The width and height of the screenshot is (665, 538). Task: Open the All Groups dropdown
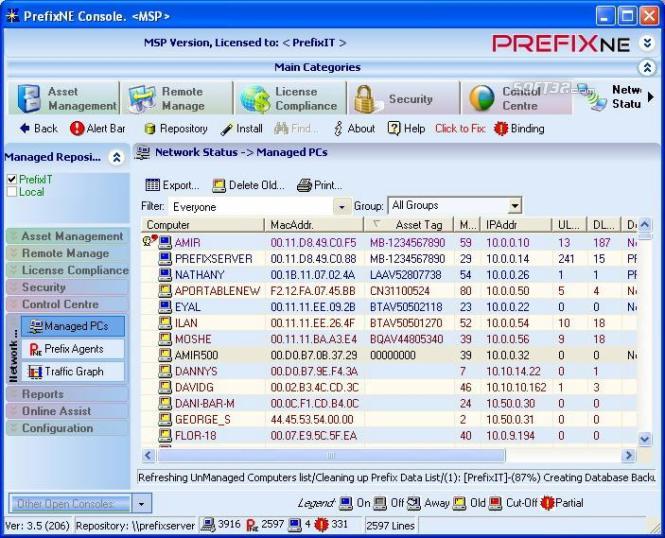[514, 206]
